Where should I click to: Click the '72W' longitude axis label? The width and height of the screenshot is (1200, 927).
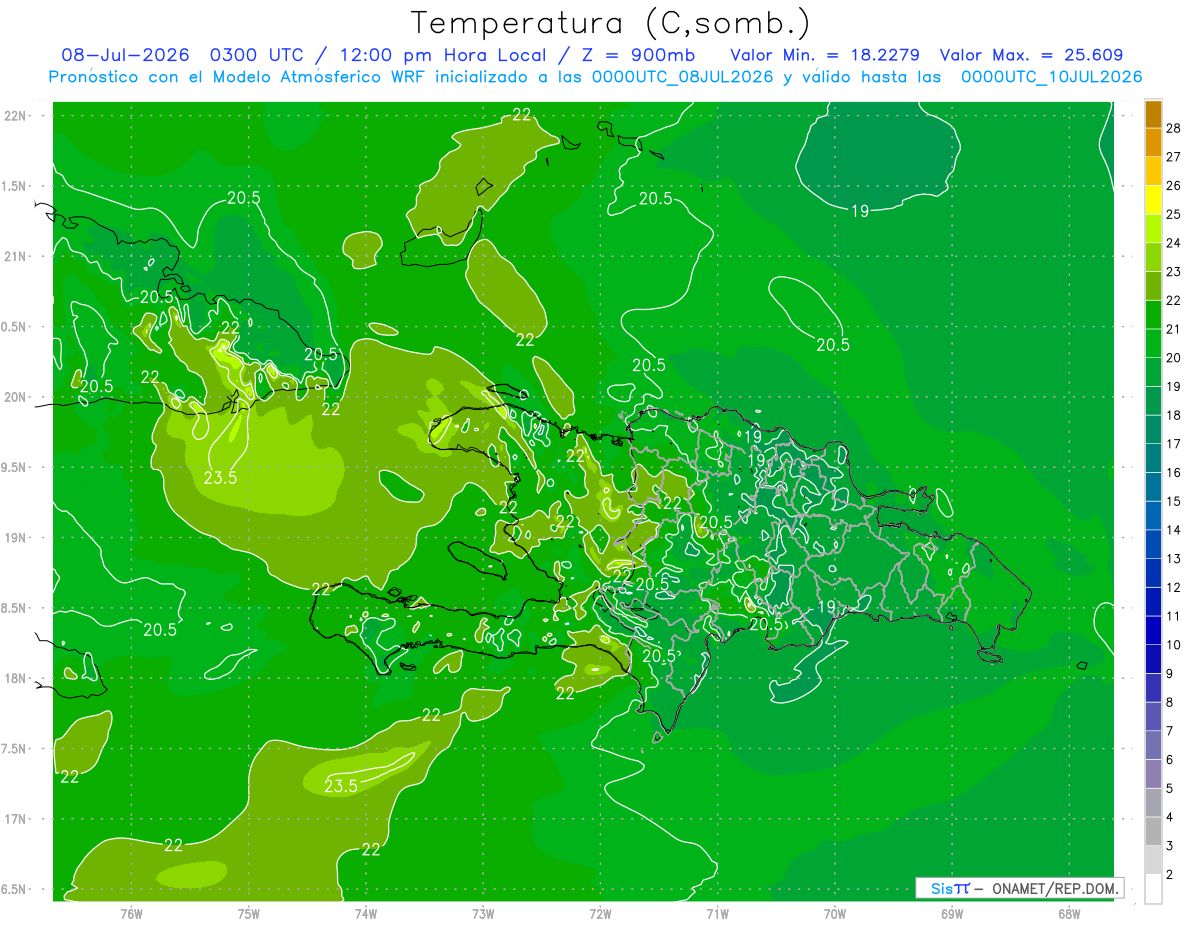pyautogui.click(x=600, y=913)
